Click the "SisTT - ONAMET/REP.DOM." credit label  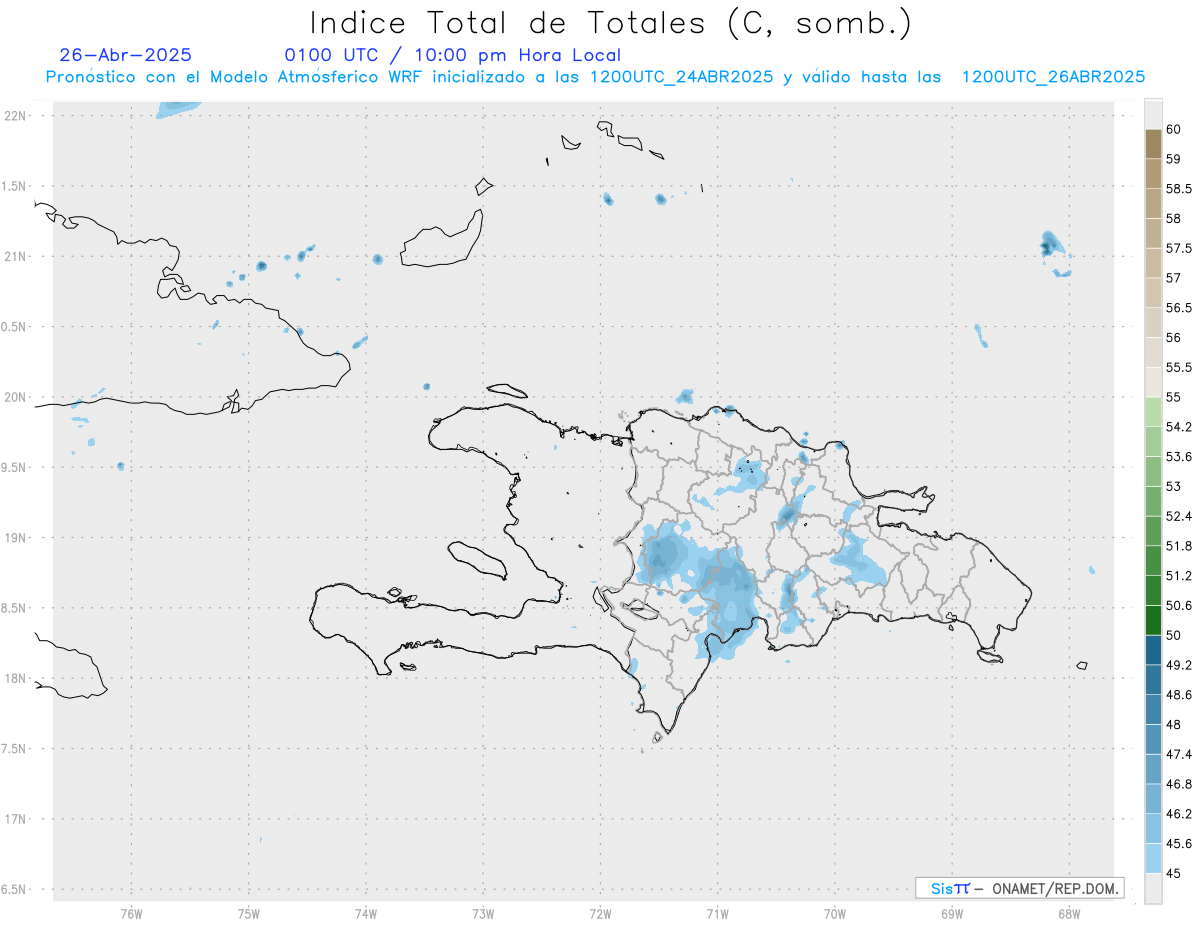click(x=1019, y=888)
